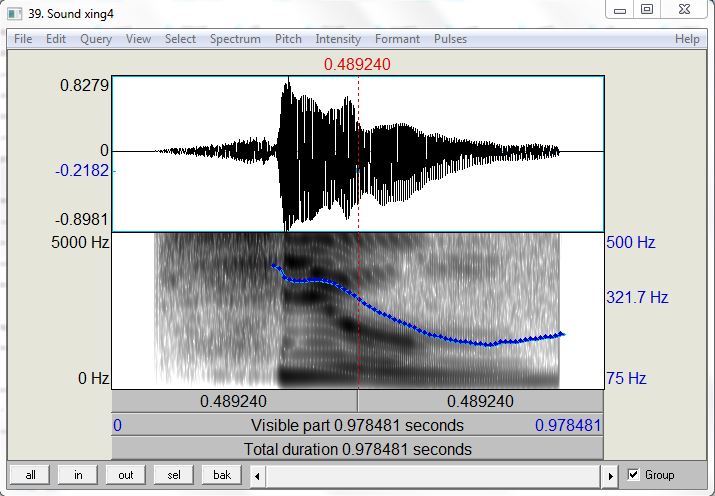The image size is (715, 496).
Task: Play the left 0.489240 segment bar
Action: (234, 402)
